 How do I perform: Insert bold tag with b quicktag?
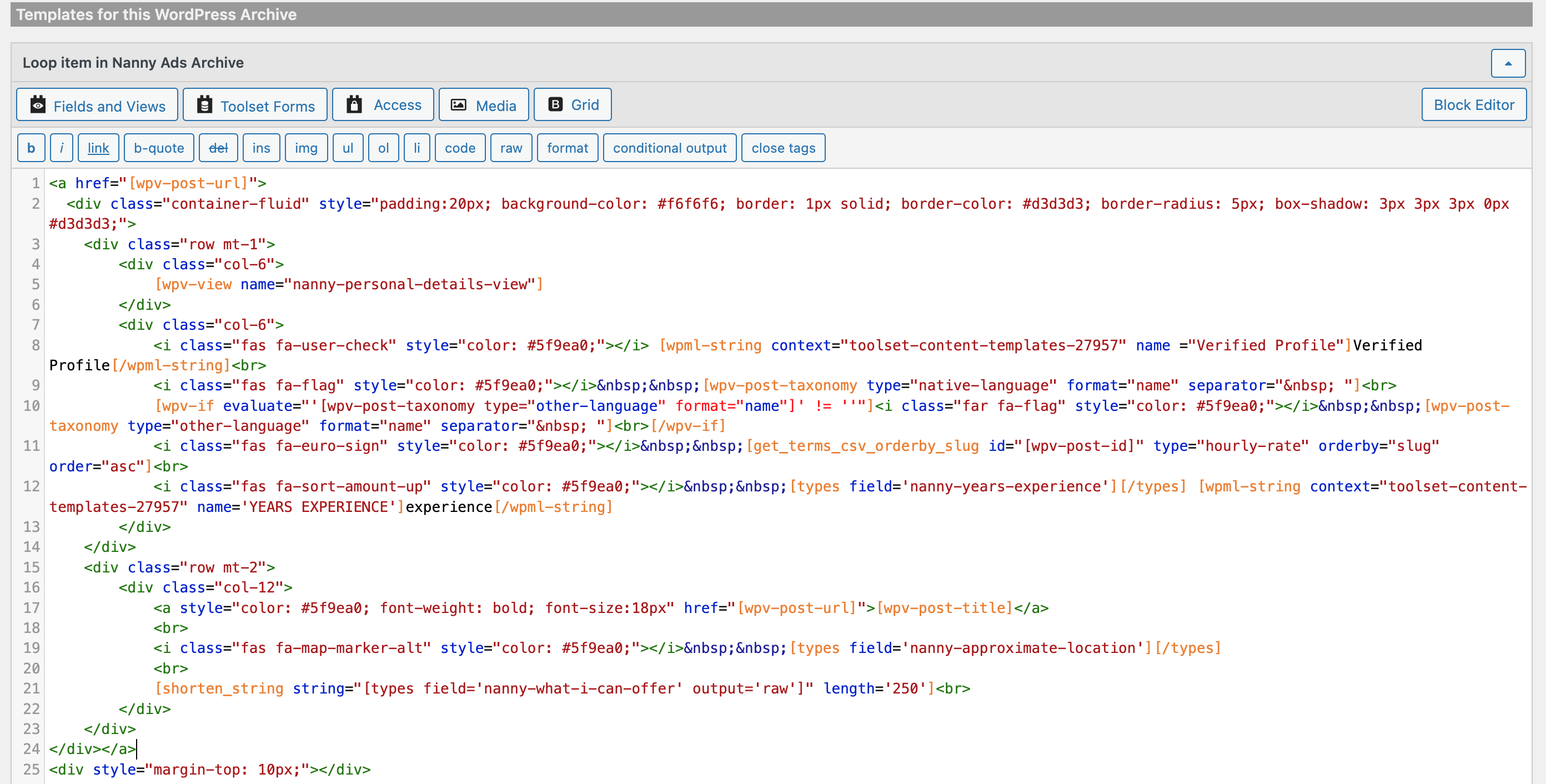pos(31,148)
